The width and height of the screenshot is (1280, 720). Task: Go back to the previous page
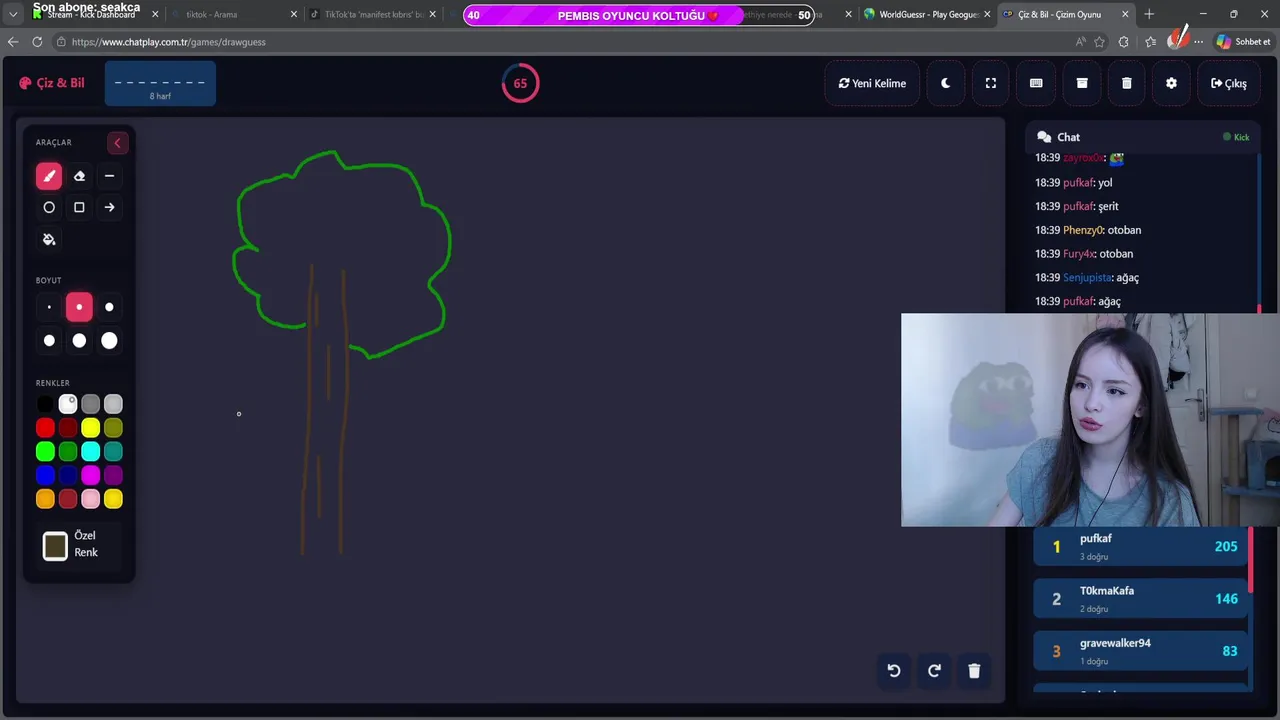(x=13, y=42)
